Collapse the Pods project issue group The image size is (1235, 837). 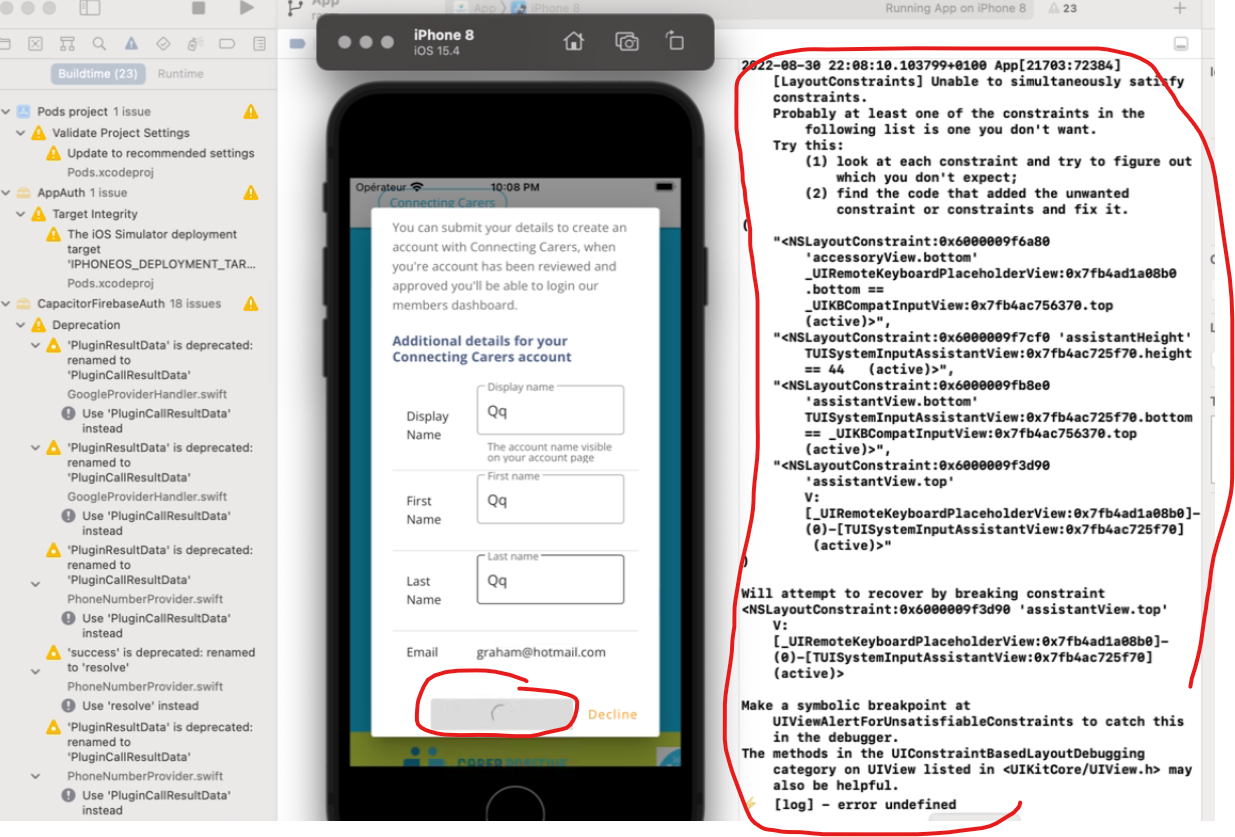click(x=7, y=112)
